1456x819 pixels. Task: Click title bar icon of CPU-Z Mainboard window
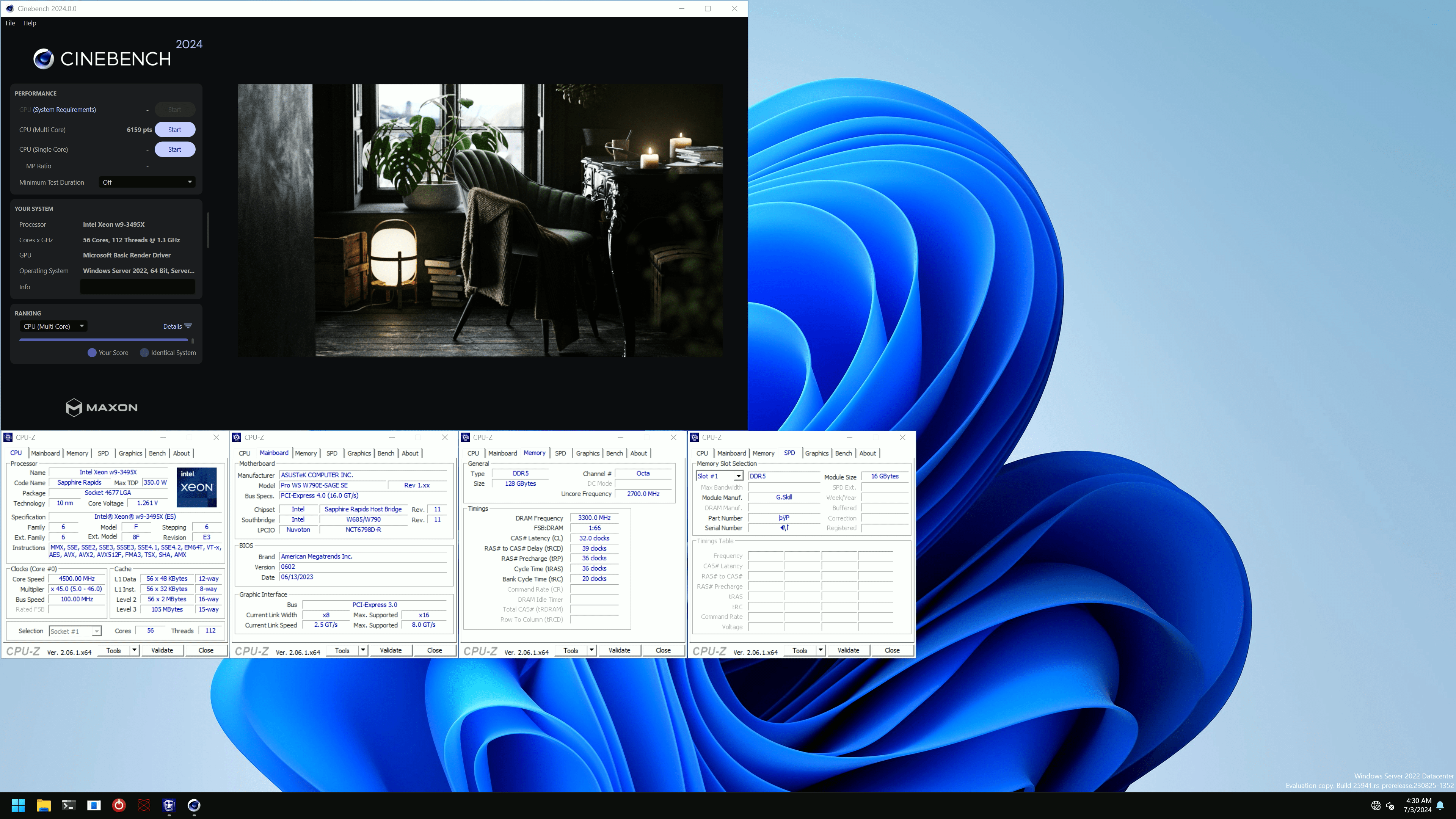point(237,437)
